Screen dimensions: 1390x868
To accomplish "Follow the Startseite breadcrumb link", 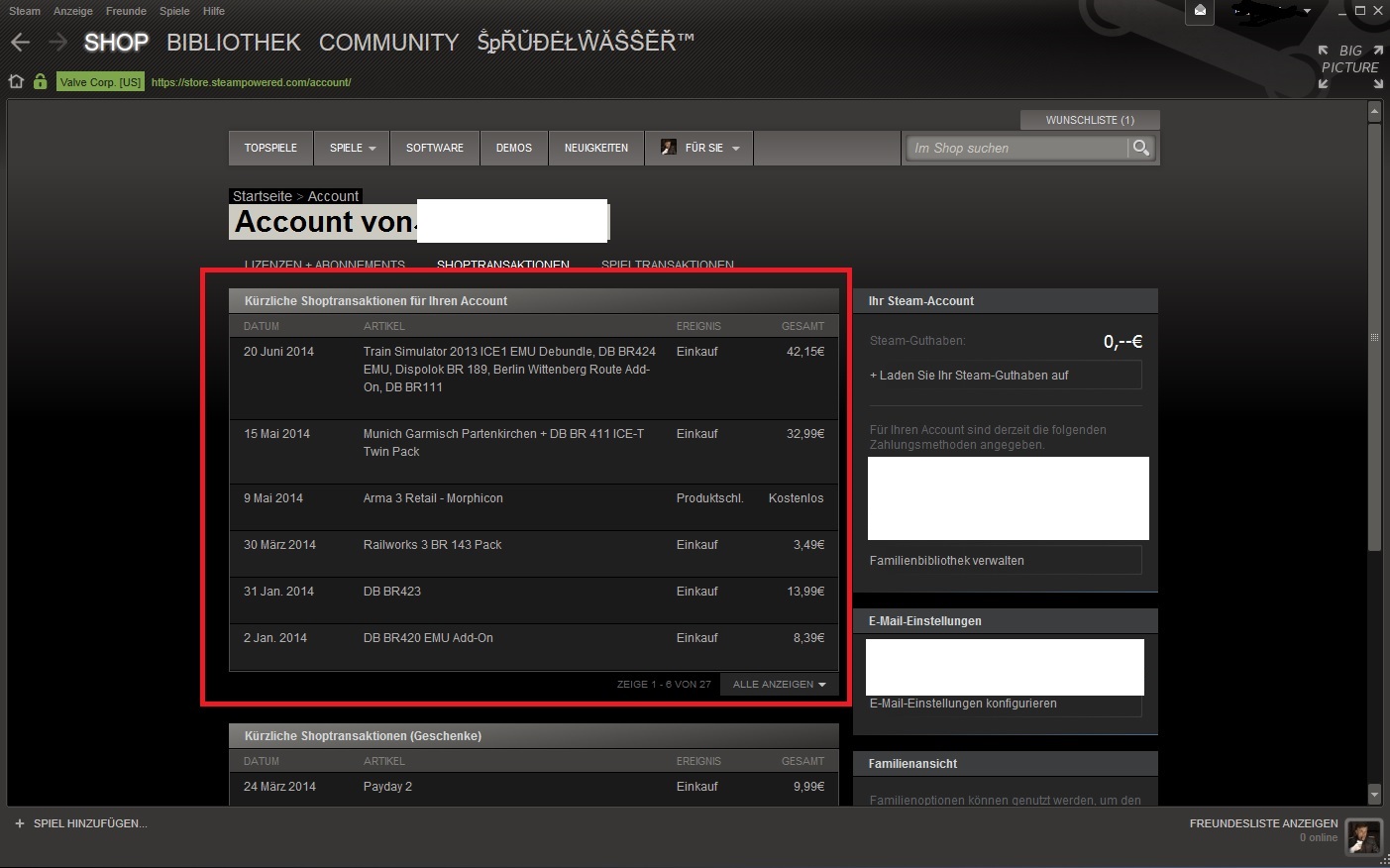I will tap(263, 196).
